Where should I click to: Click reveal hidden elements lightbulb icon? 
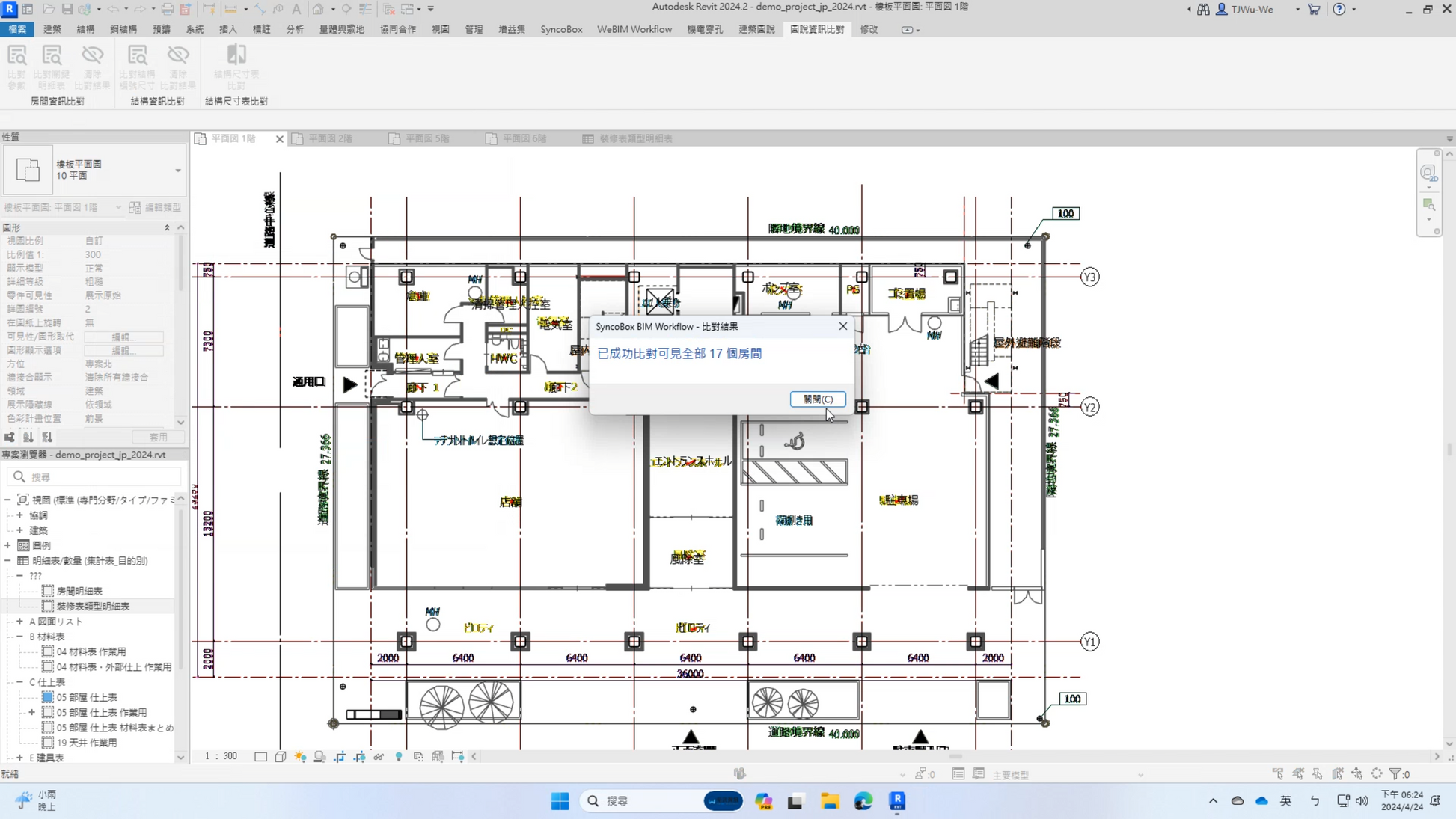[x=399, y=757]
